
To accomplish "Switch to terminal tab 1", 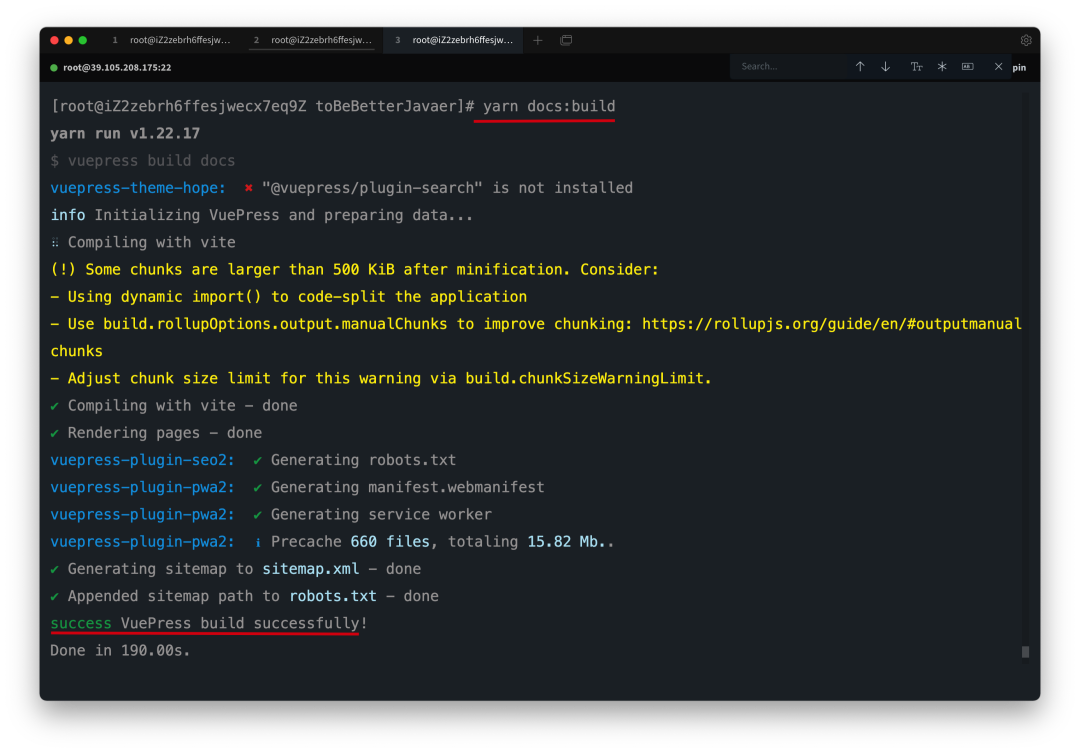I will [x=172, y=40].
